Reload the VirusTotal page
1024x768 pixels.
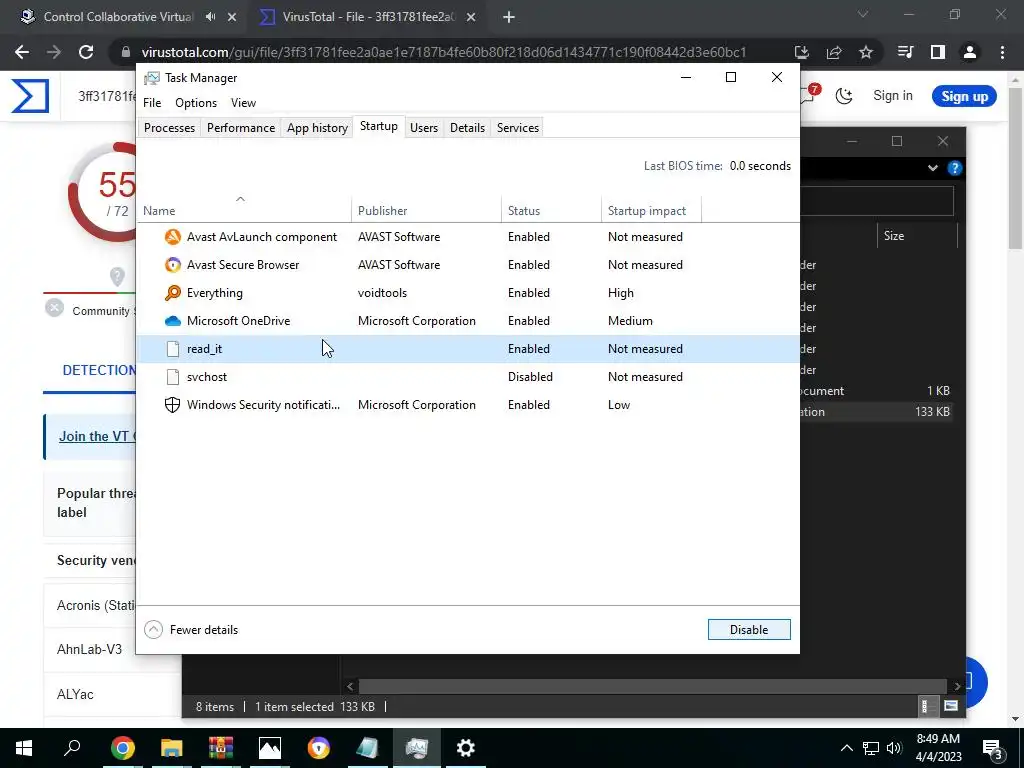pos(86,52)
